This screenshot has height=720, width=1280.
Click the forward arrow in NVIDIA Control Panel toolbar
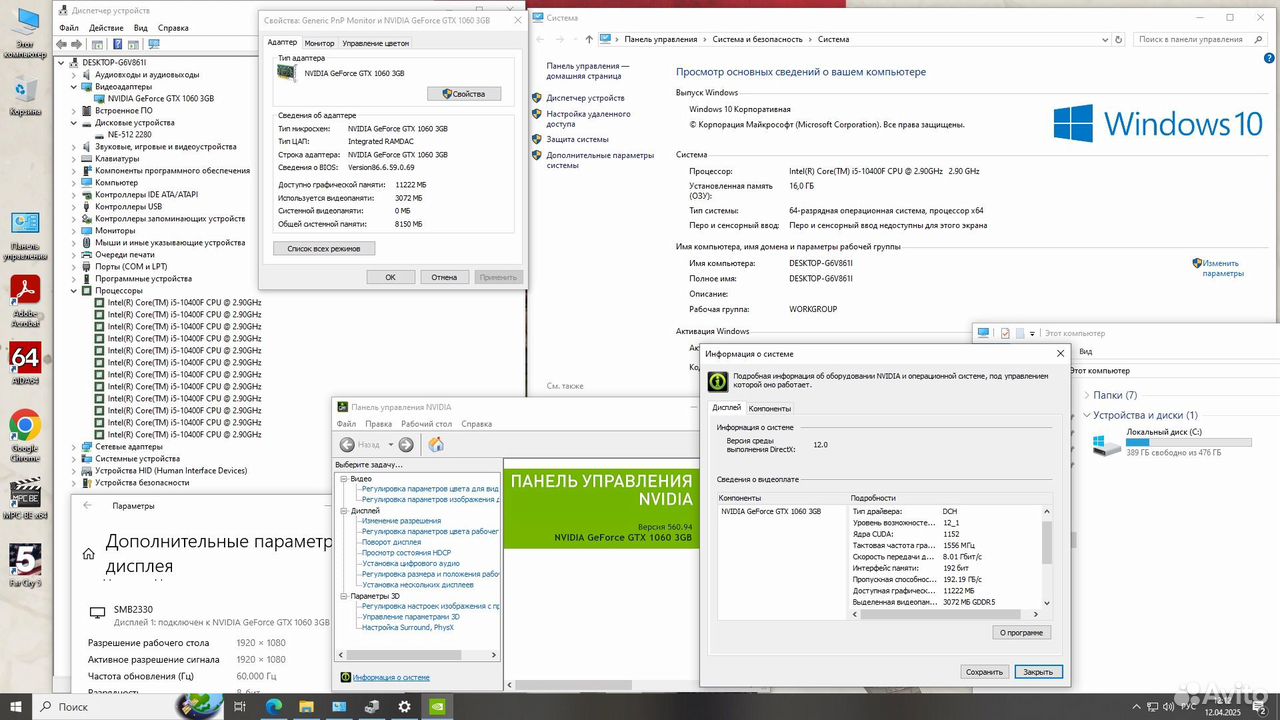[406, 445]
